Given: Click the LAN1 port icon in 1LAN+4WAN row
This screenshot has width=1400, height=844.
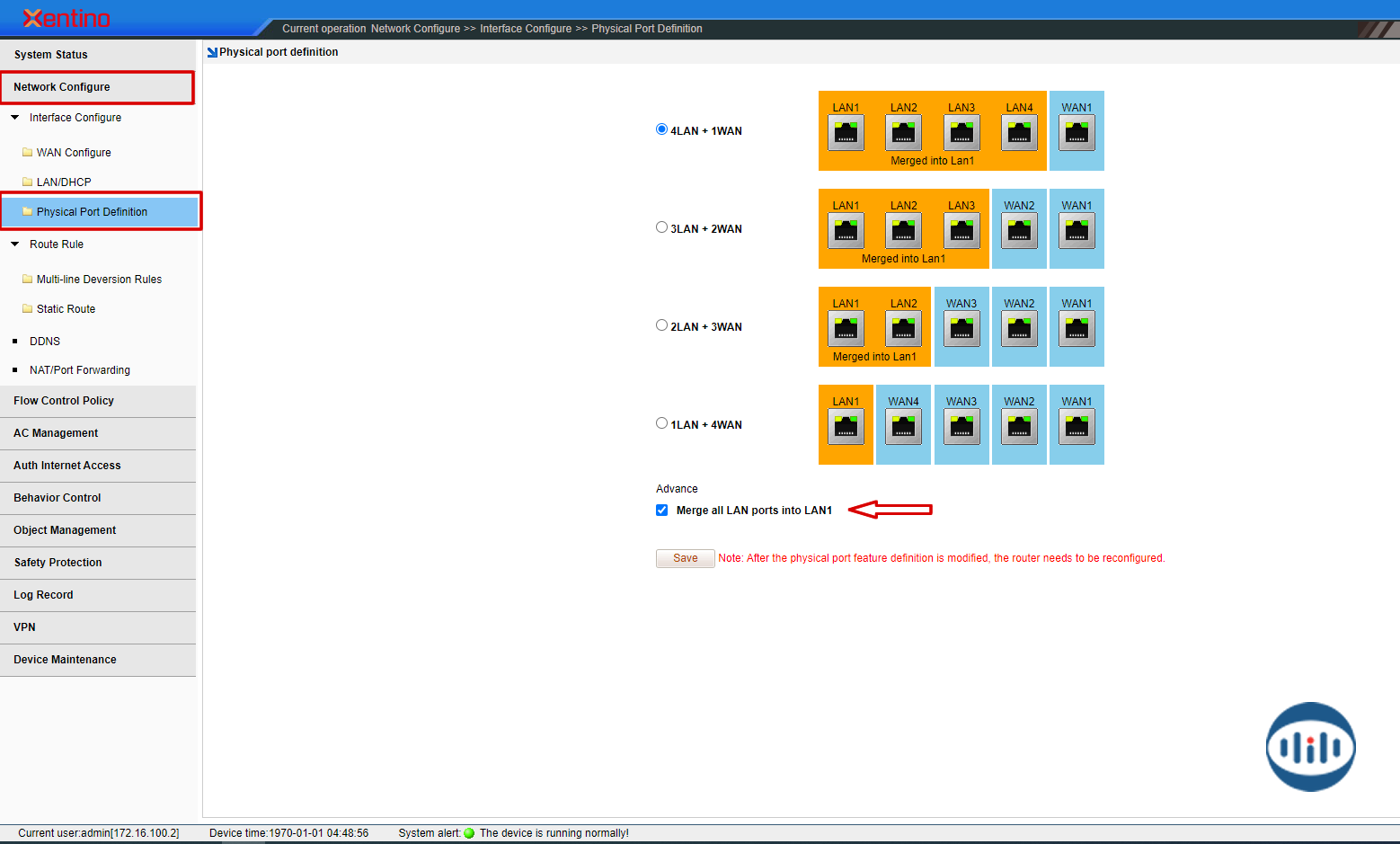Looking at the screenshot, I should [846, 428].
